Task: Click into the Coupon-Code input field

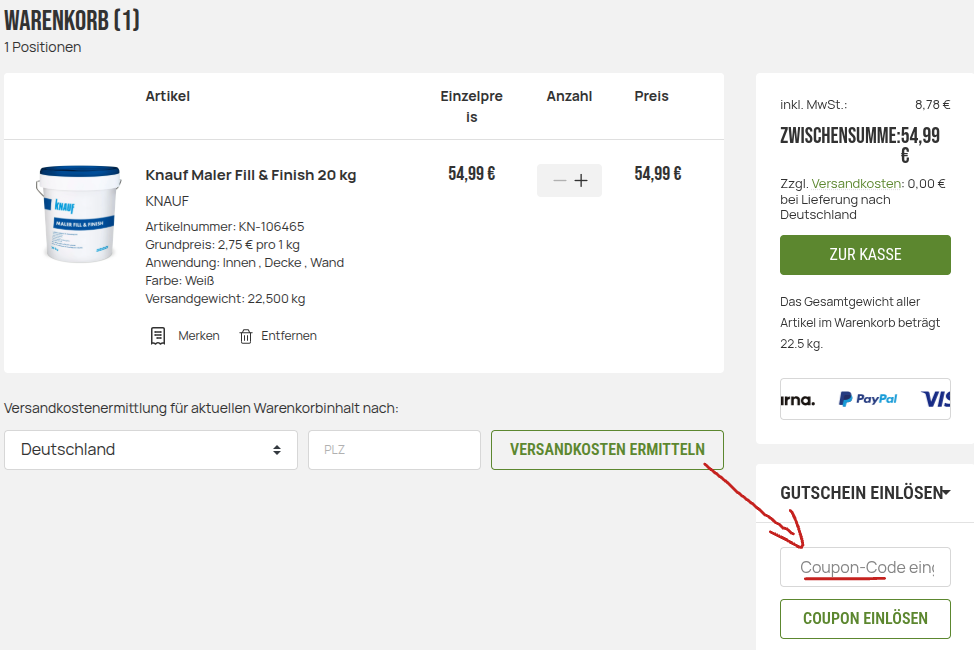Action: pos(865,567)
